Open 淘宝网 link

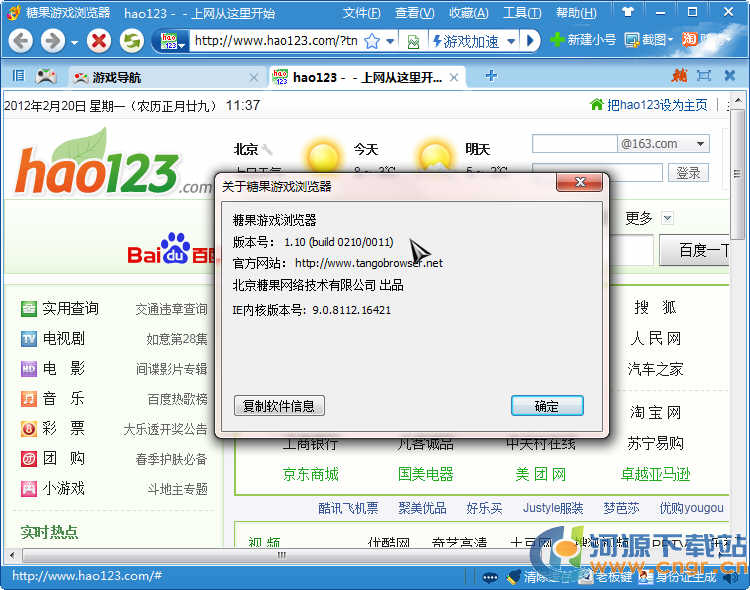point(655,412)
